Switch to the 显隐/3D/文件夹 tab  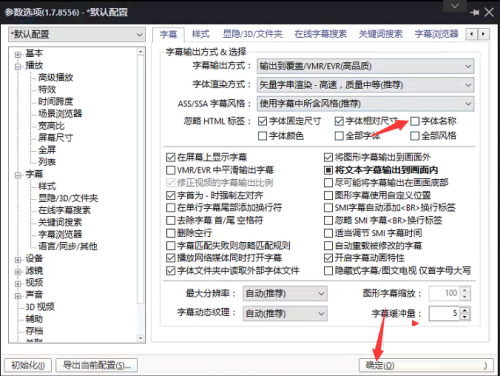(252, 34)
